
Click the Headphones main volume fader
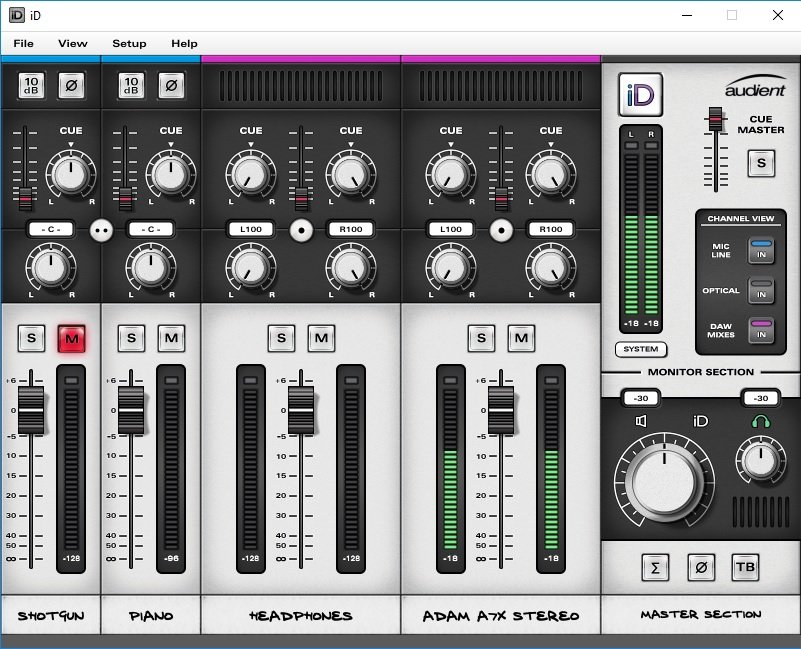coord(301,410)
